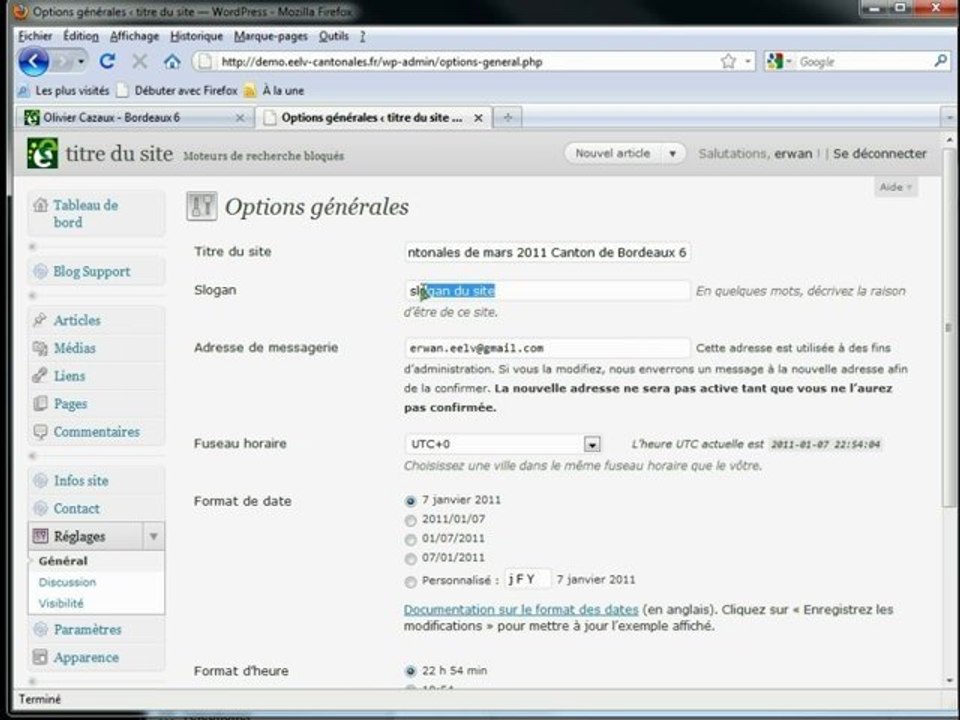Viewport: 960px width, 720px height.
Task: Open Les plus visités bookmark
Action: click(65, 91)
